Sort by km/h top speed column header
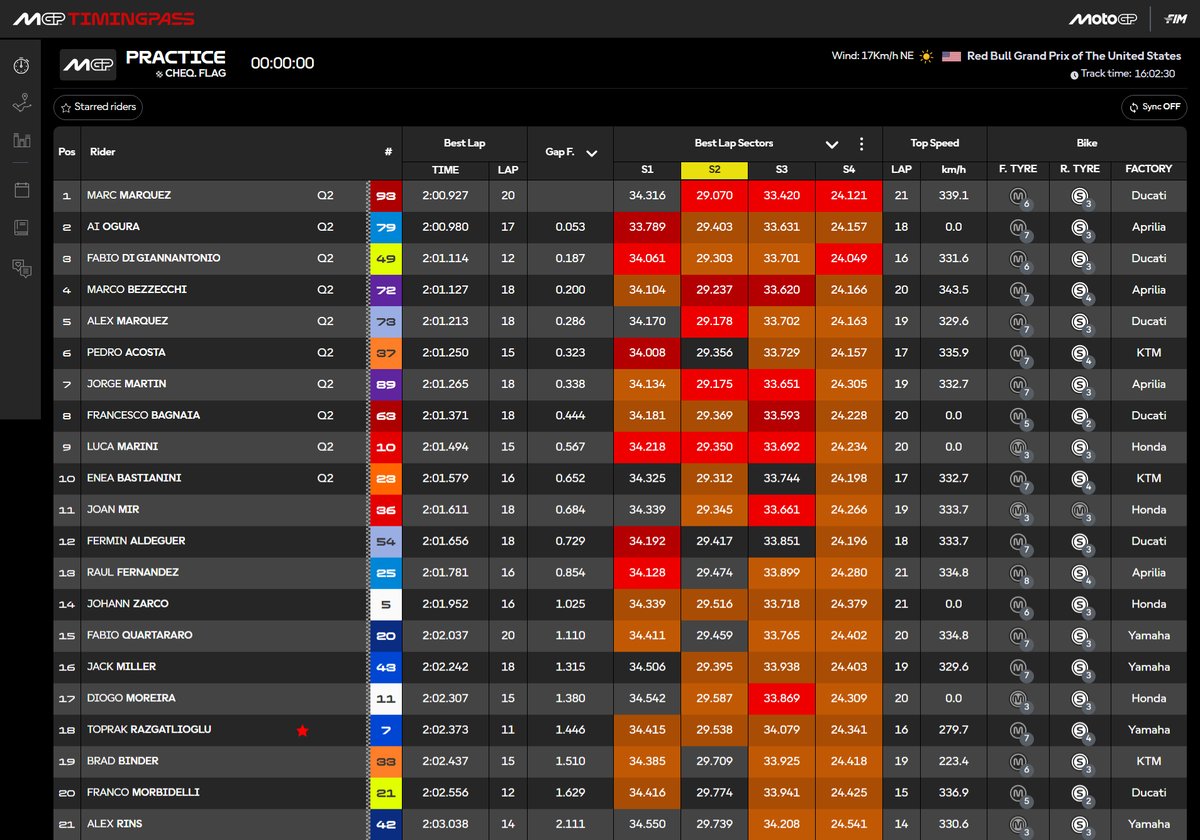Viewport: 1200px width, 840px height. coord(954,170)
